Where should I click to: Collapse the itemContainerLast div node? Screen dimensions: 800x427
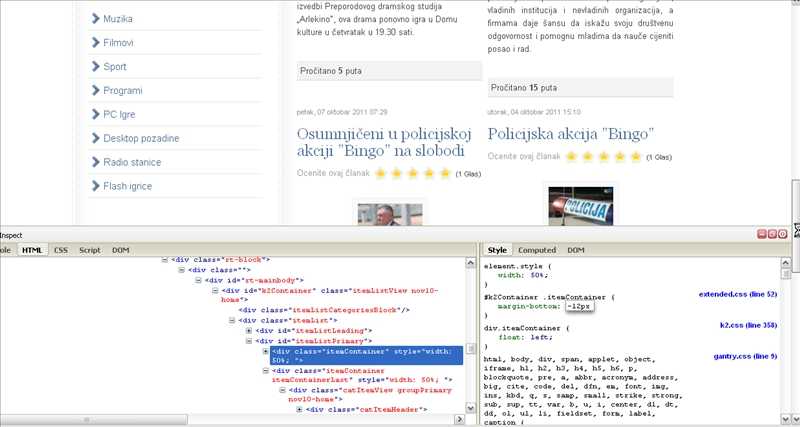click(x=265, y=371)
